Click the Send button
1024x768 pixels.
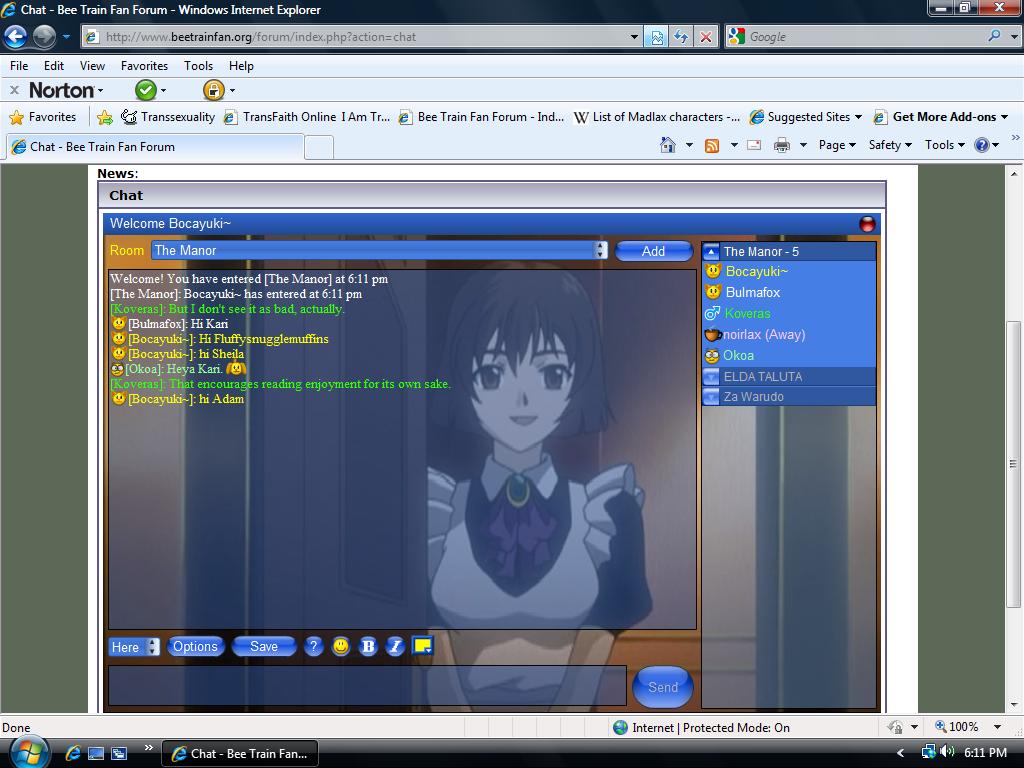click(x=662, y=687)
